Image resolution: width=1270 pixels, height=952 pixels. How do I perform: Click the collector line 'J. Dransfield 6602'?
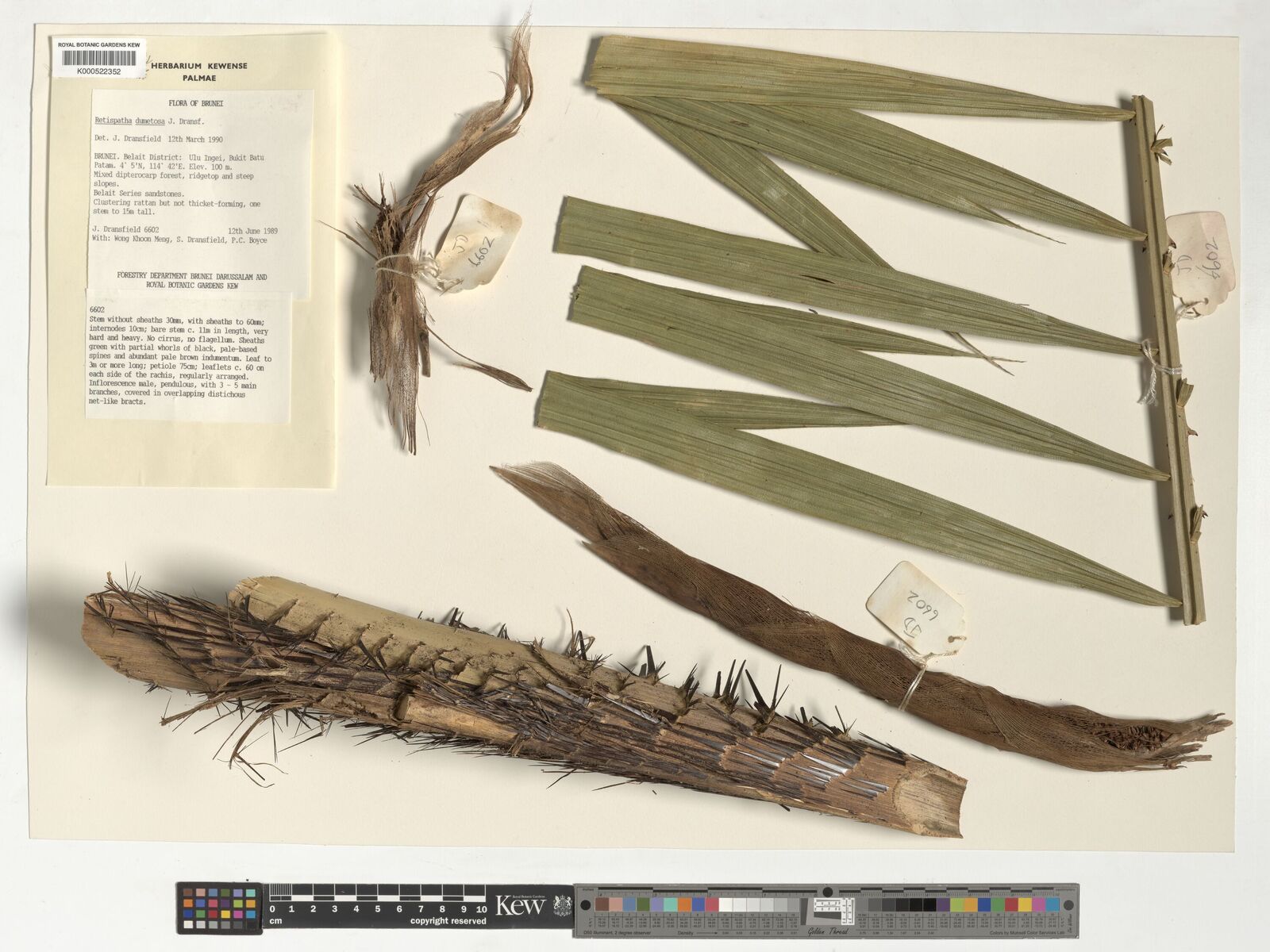click(x=125, y=231)
